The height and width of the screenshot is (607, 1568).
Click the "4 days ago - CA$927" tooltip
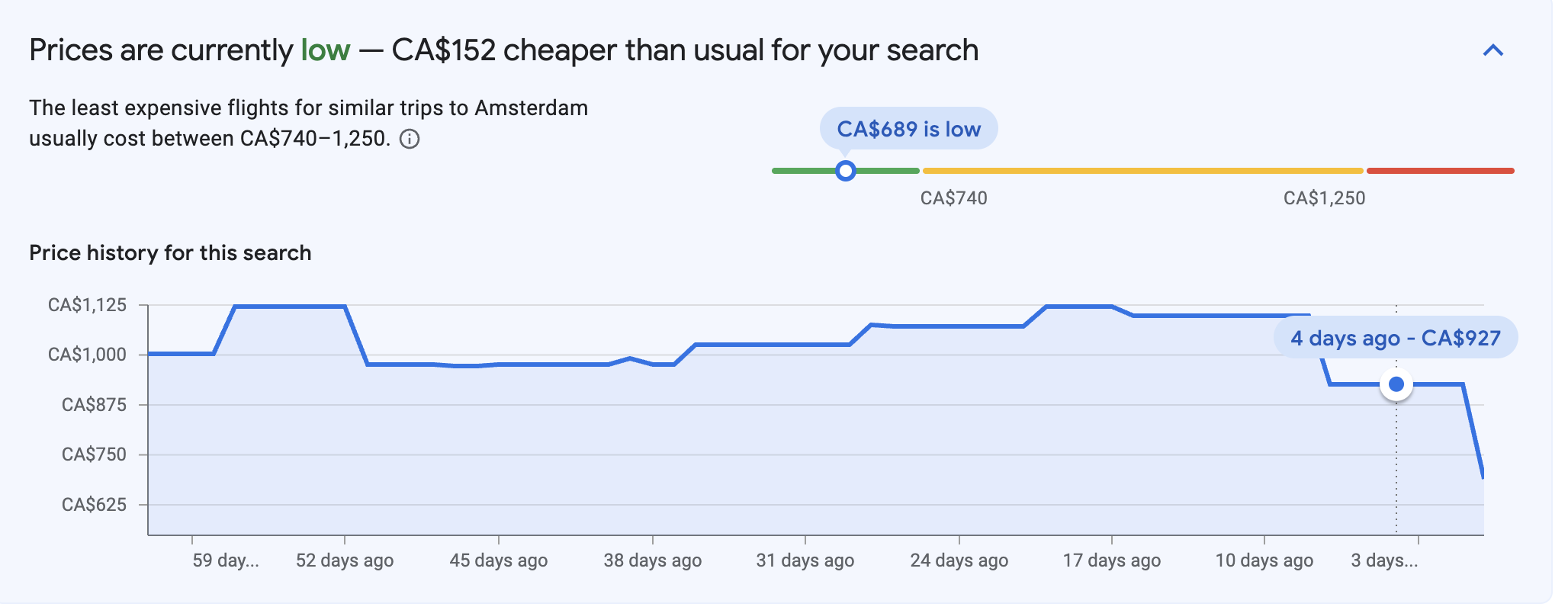(x=1395, y=338)
